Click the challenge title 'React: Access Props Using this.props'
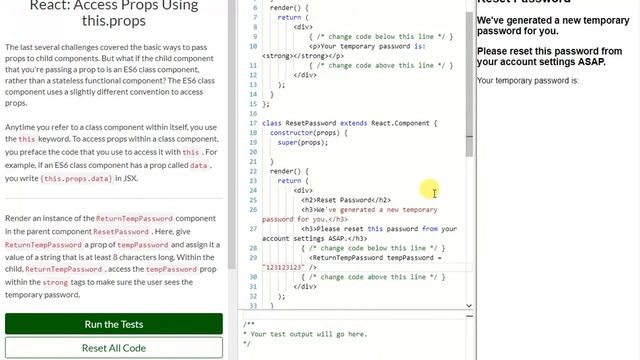Image resolution: width=640 pixels, height=360 pixels. 114,13
